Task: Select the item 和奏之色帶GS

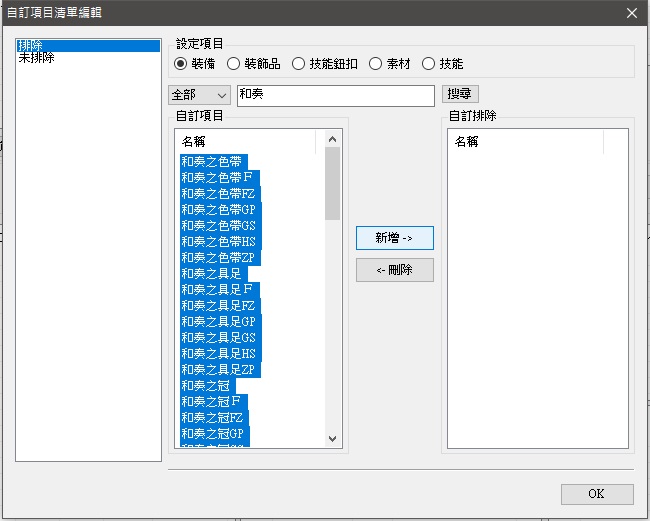Action: click(x=221, y=226)
